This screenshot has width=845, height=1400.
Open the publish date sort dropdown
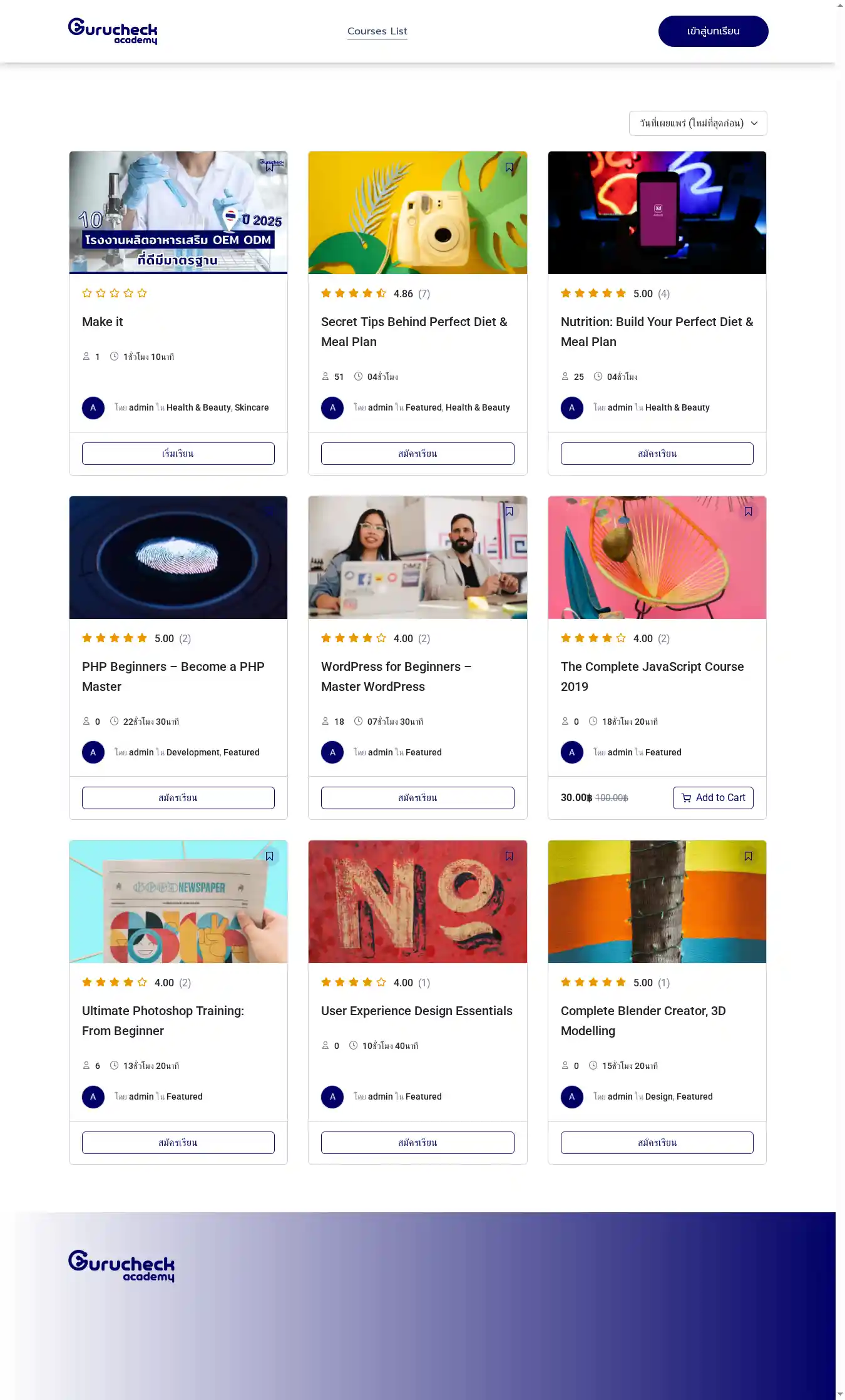coord(697,123)
